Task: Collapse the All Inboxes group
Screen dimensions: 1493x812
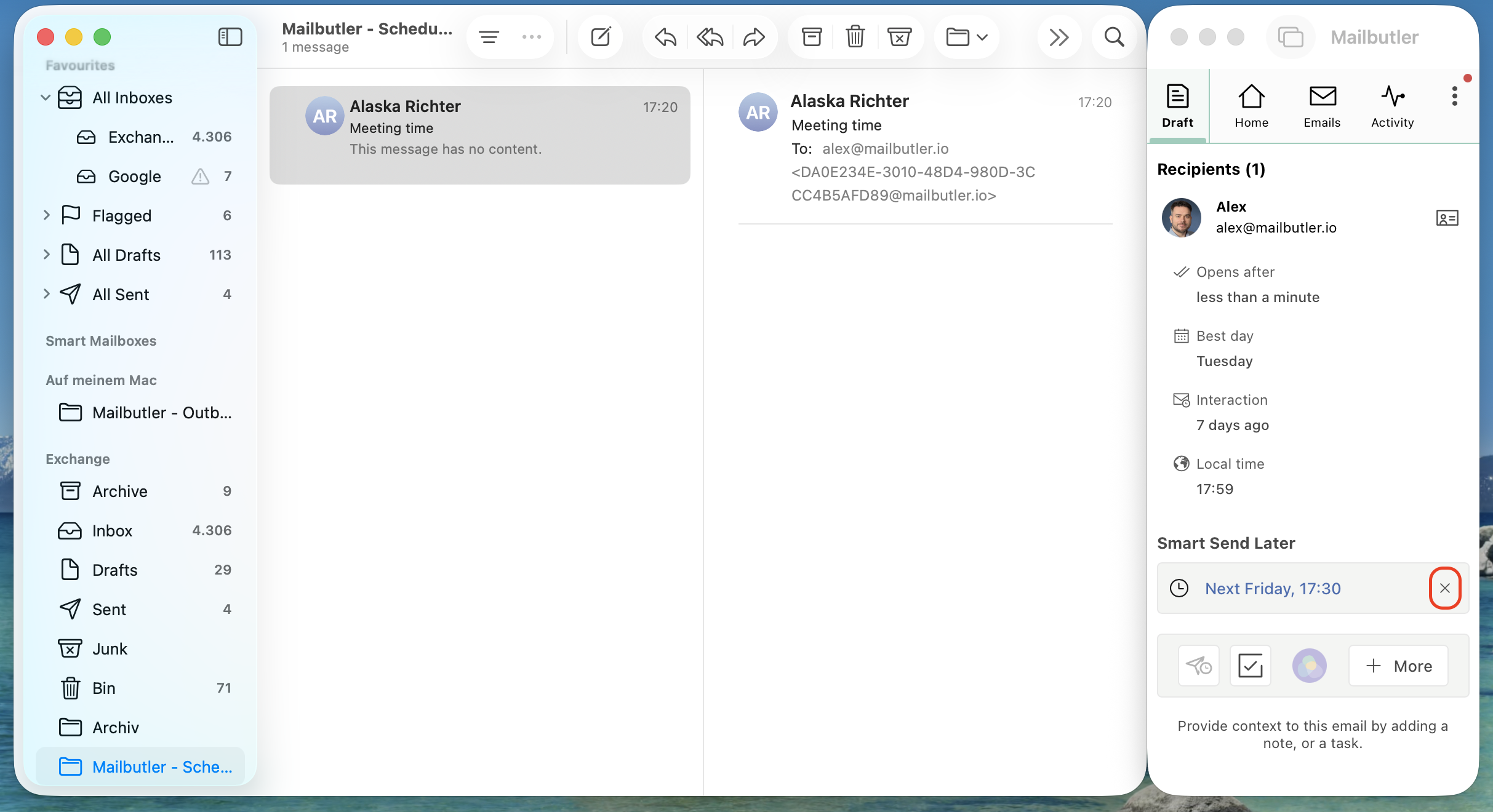Action: point(46,97)
